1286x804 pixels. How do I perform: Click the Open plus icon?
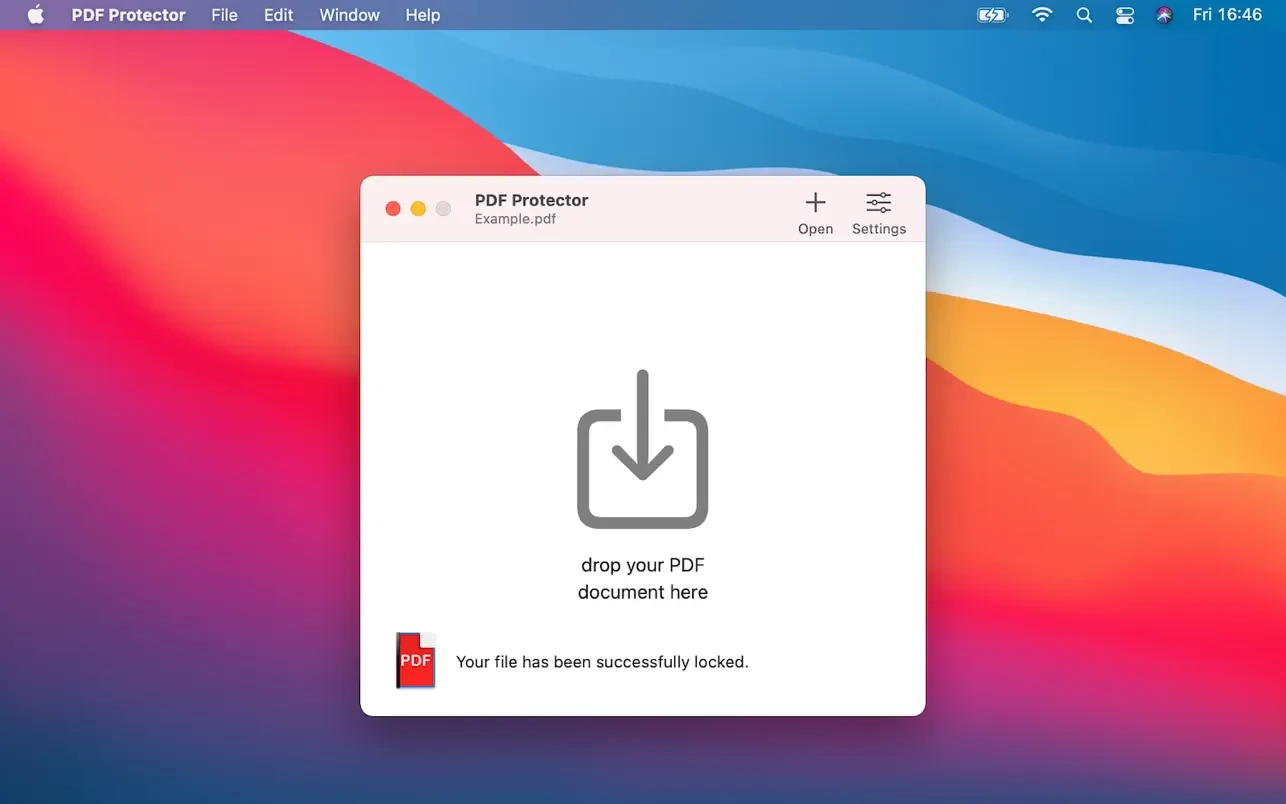815,204
